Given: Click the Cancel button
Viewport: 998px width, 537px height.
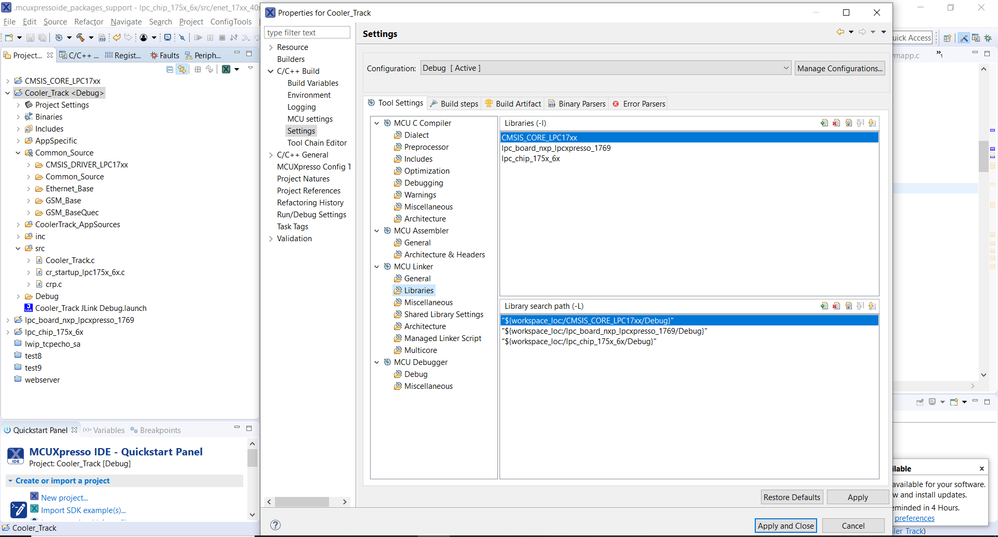Looking at the screenshot, I should tap(853, 526).
